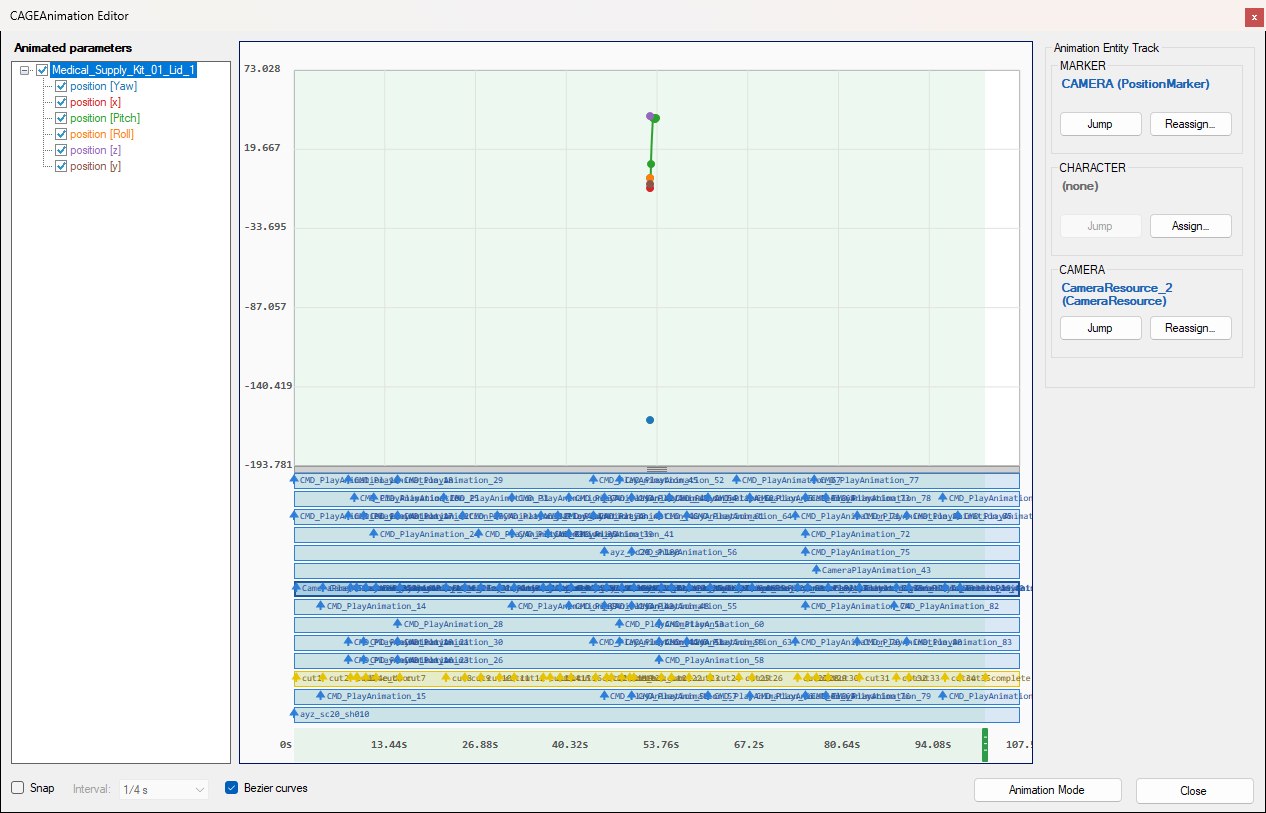The height and width of the screenshot is (813, 1266).
Task: Select the position [Roll] label
Action: [x=102, y=134]
